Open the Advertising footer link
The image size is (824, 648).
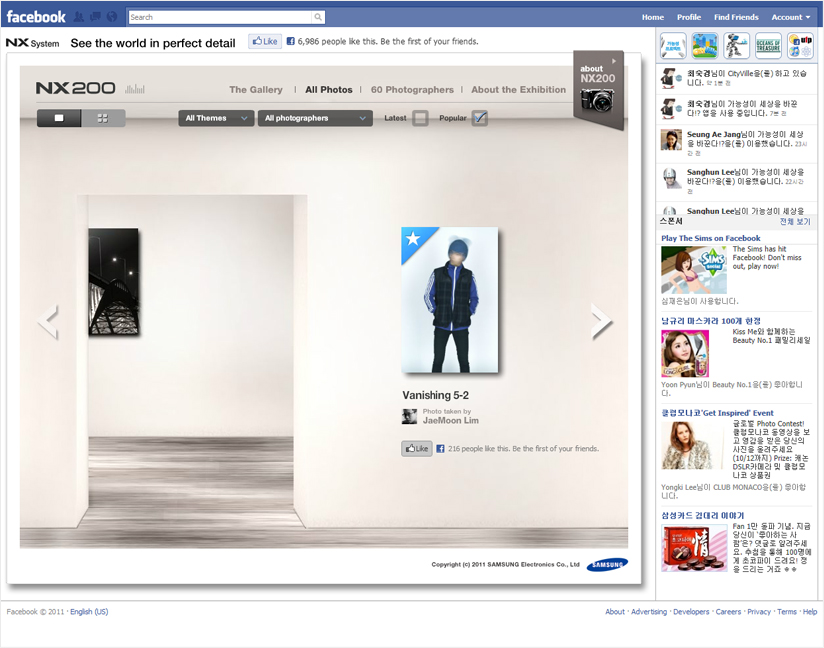(x=649, y=612)
